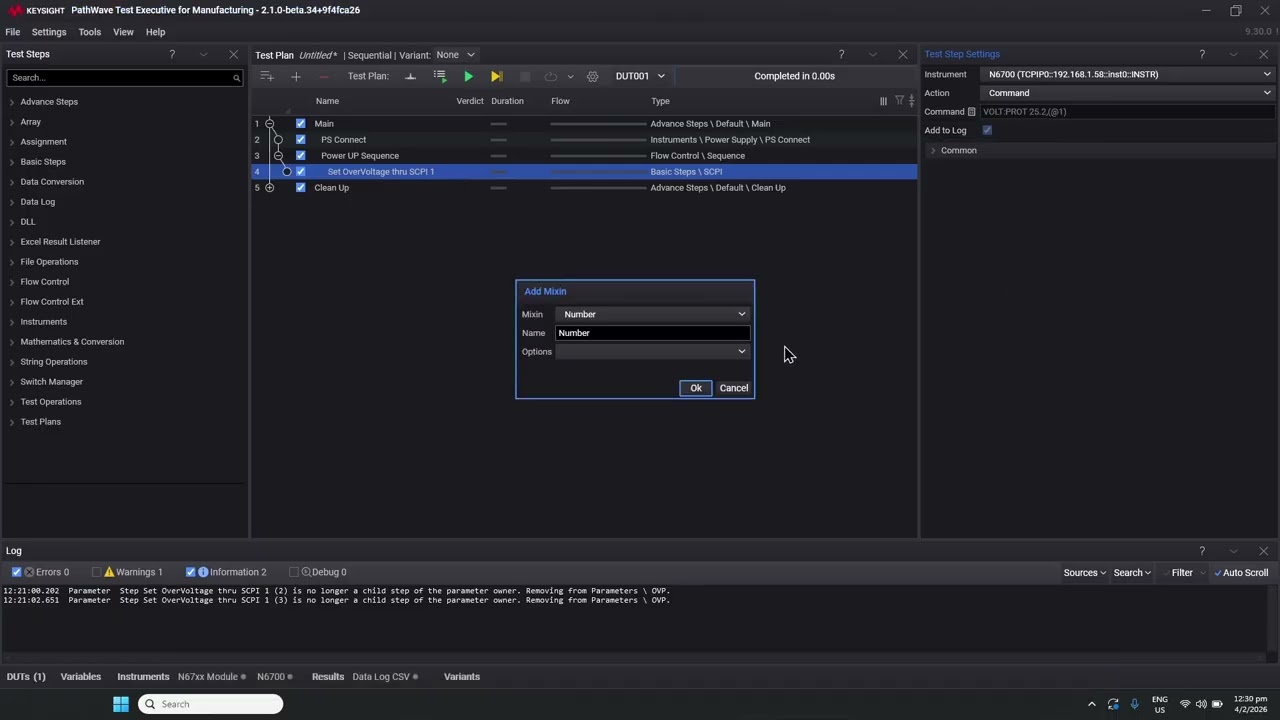Open the Settings menu
The image size is (1280, 720).
[49, 32]
